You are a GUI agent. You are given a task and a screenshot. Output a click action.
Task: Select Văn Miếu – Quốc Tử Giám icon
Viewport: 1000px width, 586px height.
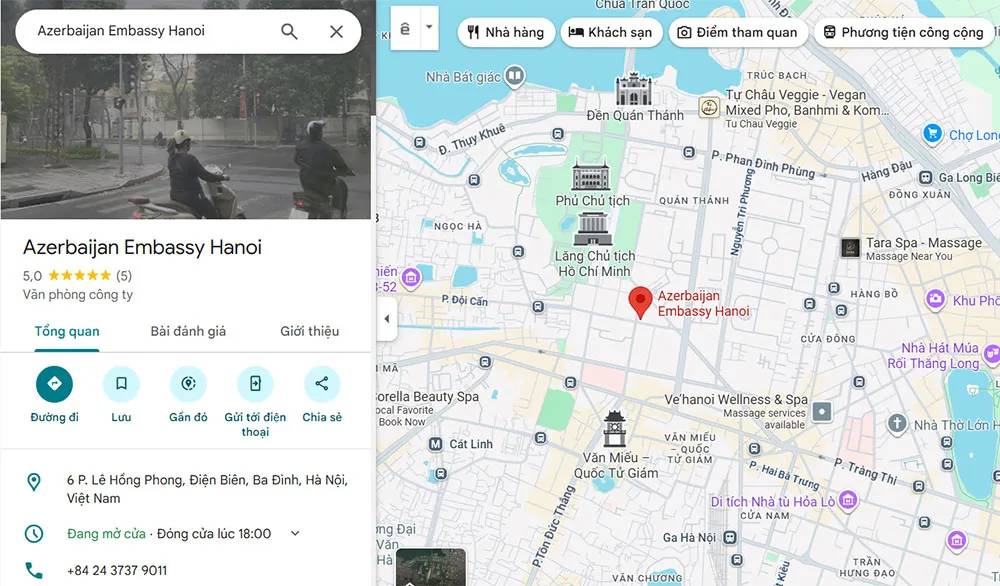pos(614,429)
